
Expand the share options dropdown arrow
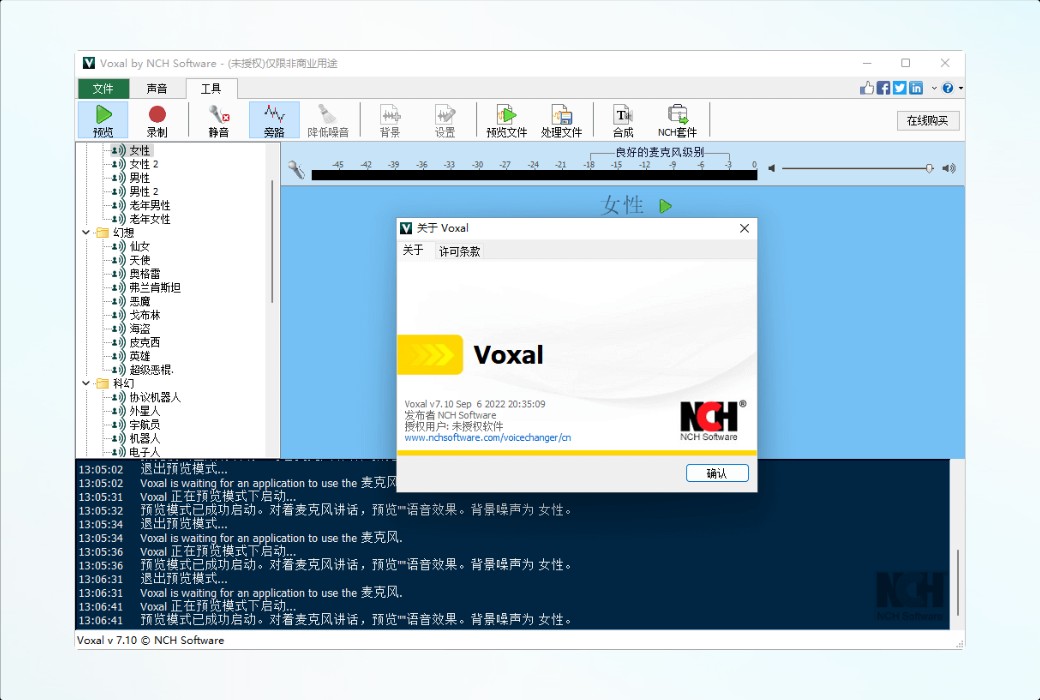click(x=934, y=88)
